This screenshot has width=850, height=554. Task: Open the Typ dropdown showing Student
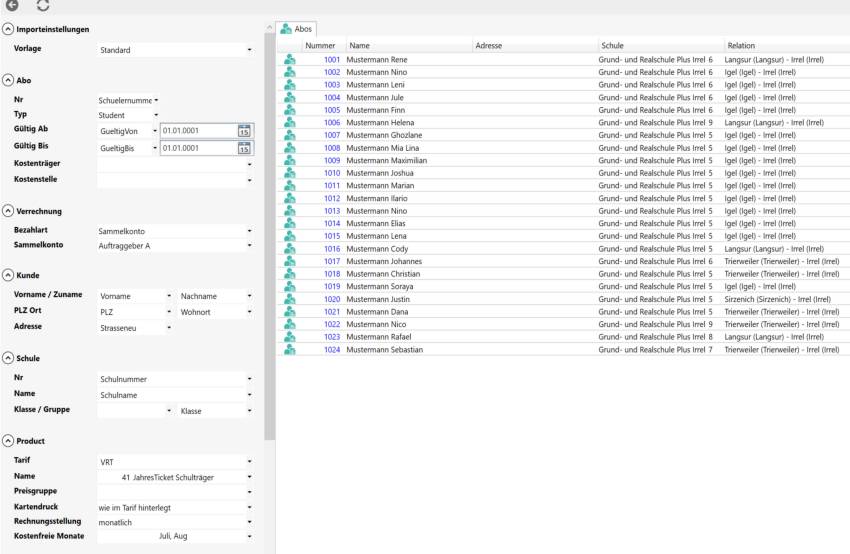[128, 115]
